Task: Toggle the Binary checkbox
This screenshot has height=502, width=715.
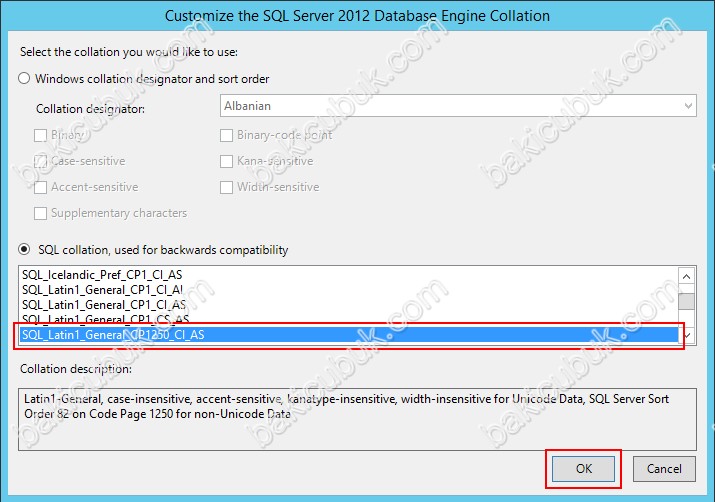Action: pyautogui.click(x=41, y=135)
